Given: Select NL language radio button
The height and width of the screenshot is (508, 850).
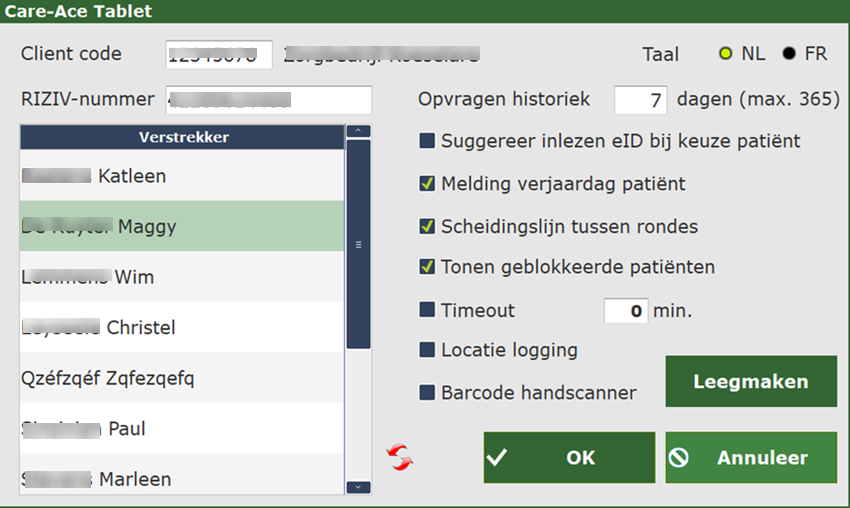Looking at the screenshot, I should pos(726,54).
